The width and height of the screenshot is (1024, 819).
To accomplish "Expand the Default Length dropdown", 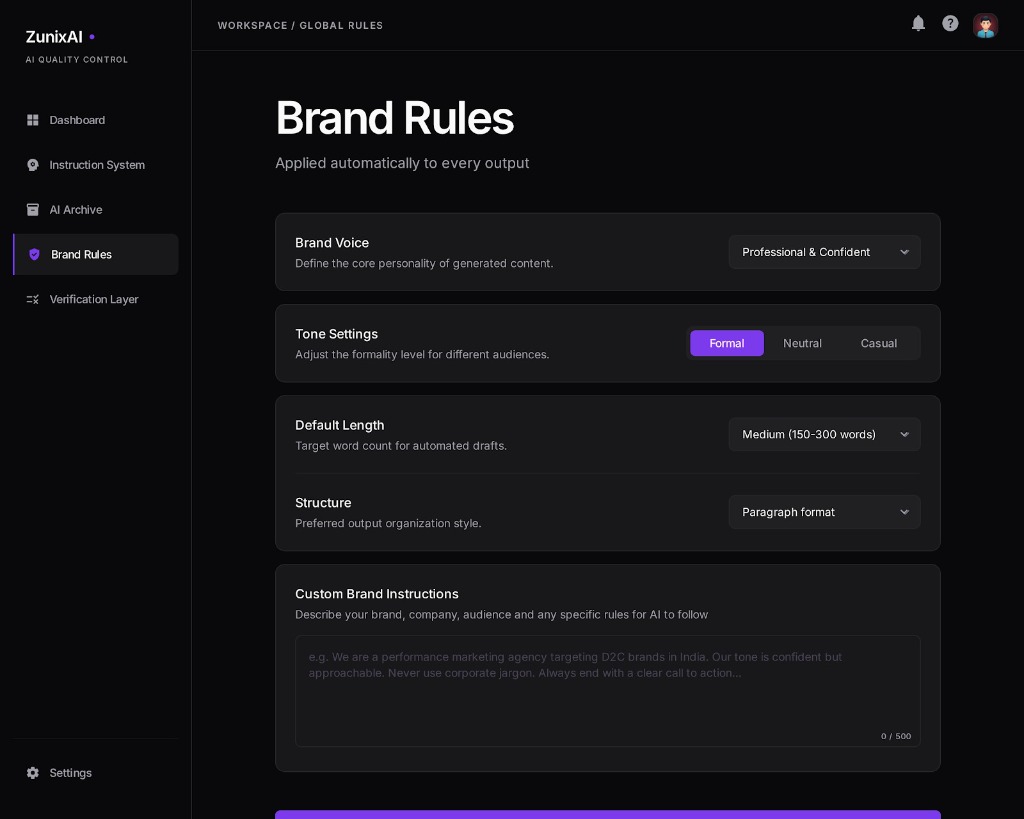I will (x=824, y=434).
